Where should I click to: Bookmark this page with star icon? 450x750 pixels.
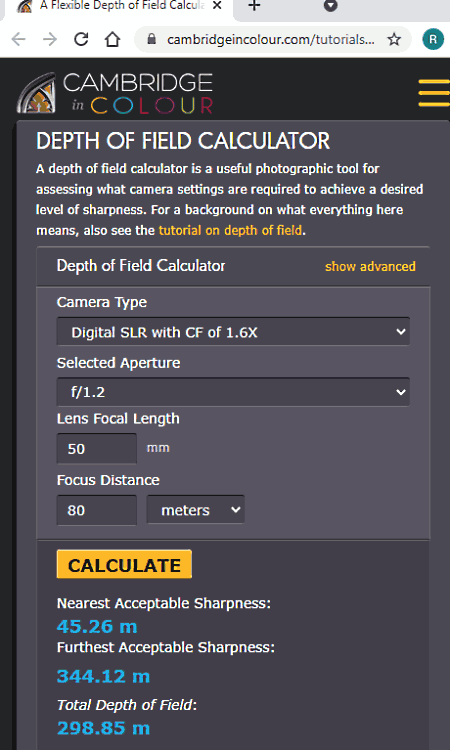pyautogui.click(x=394, y=39)
